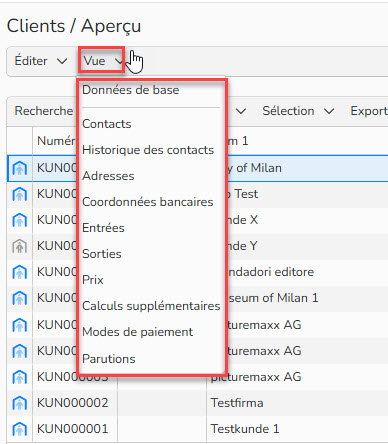Open the Vue dropdown menu
The image size is (388, 444).
point(102,61)
